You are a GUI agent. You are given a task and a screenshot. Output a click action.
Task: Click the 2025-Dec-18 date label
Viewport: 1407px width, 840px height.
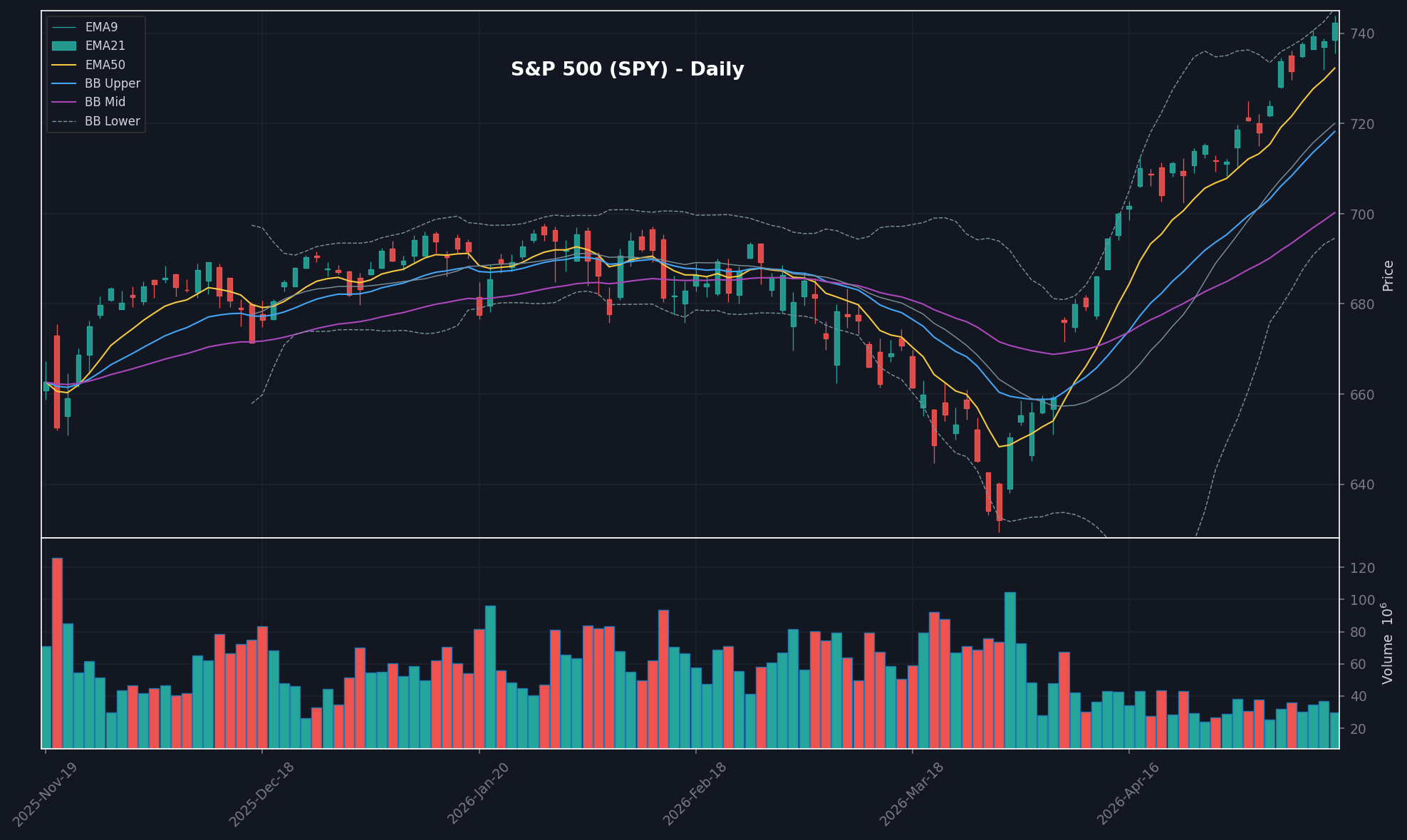[261, 794]
